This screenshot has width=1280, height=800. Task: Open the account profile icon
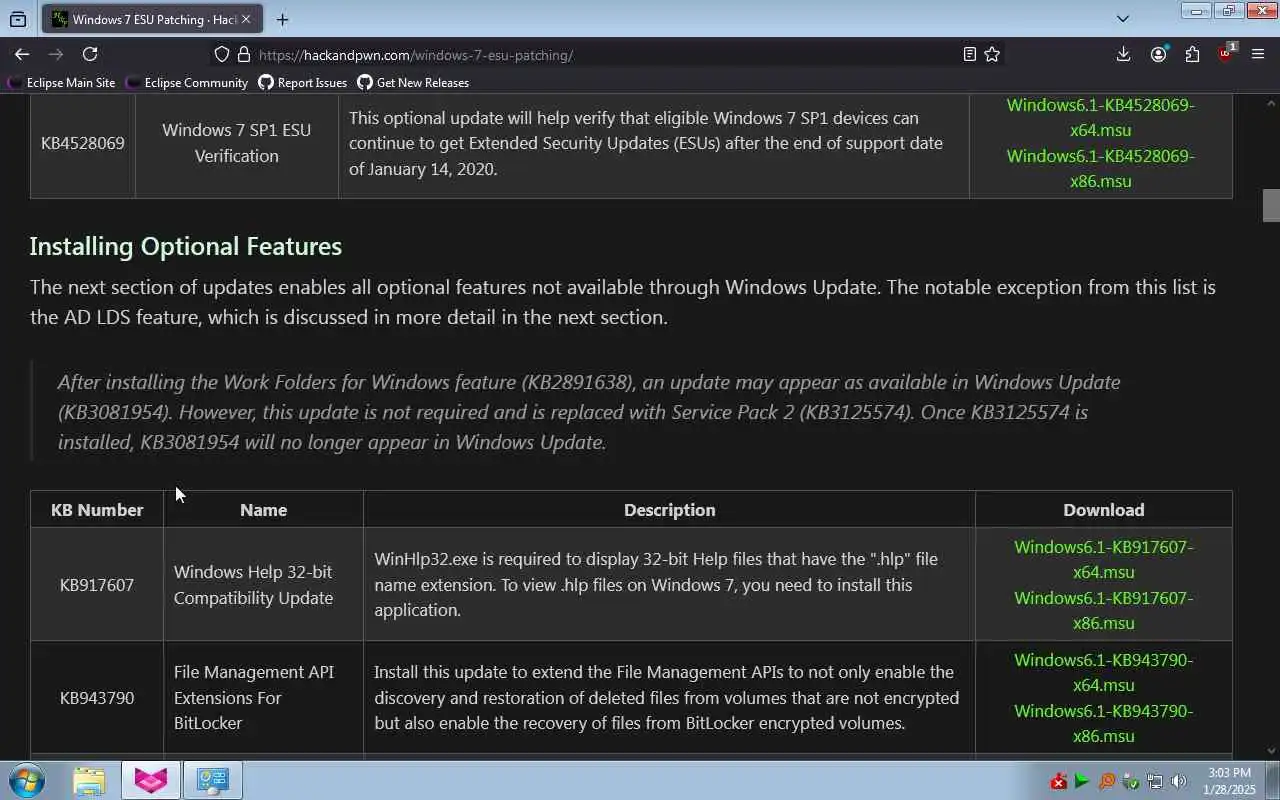click(x=1158, y=54)
